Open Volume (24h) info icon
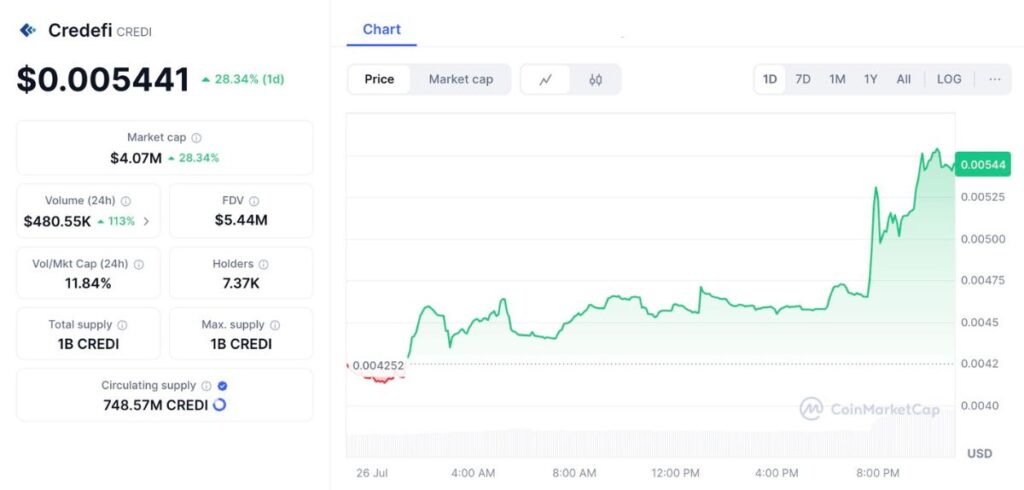This screenshot has height=490, width=1024. [126, 201]
